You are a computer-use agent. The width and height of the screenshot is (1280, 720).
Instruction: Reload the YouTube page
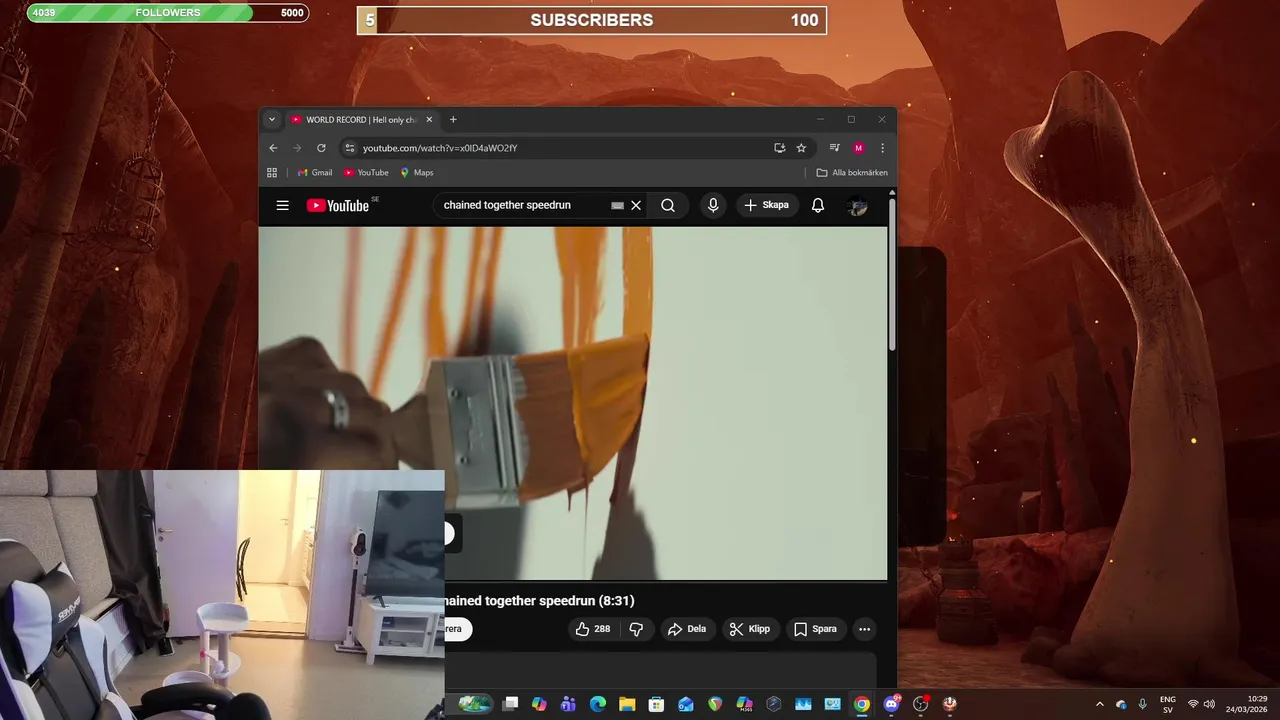321,148
